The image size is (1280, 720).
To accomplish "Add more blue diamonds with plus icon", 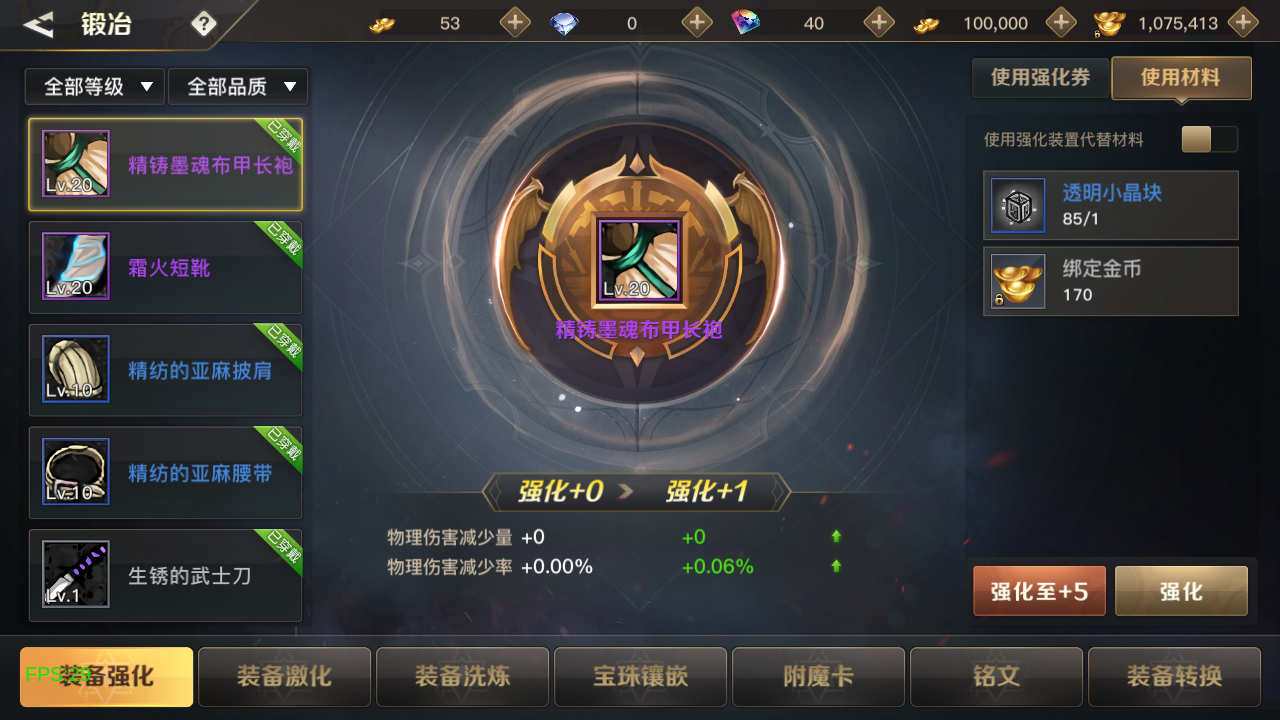I will (x=697, y=22).
